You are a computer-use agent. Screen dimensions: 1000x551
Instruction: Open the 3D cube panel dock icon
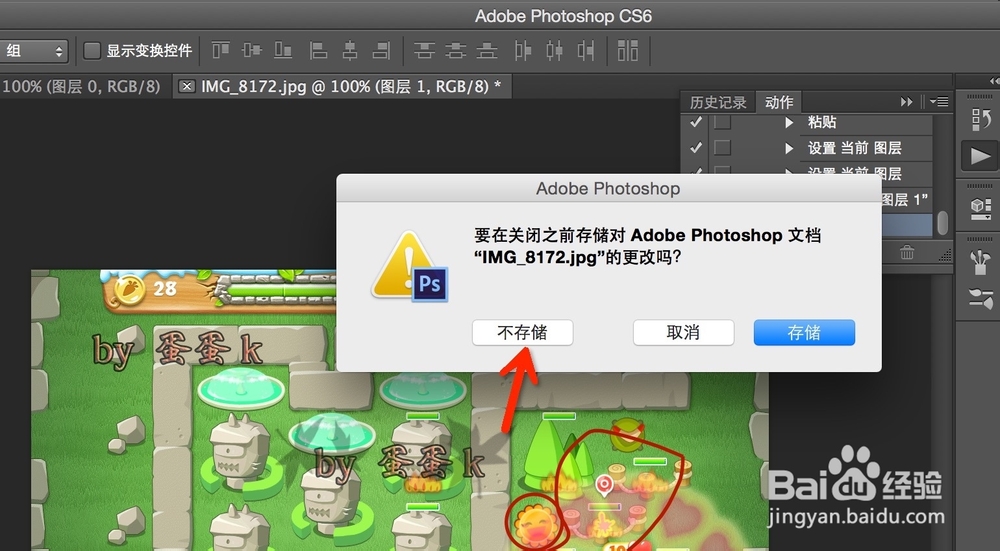[980, 207]
